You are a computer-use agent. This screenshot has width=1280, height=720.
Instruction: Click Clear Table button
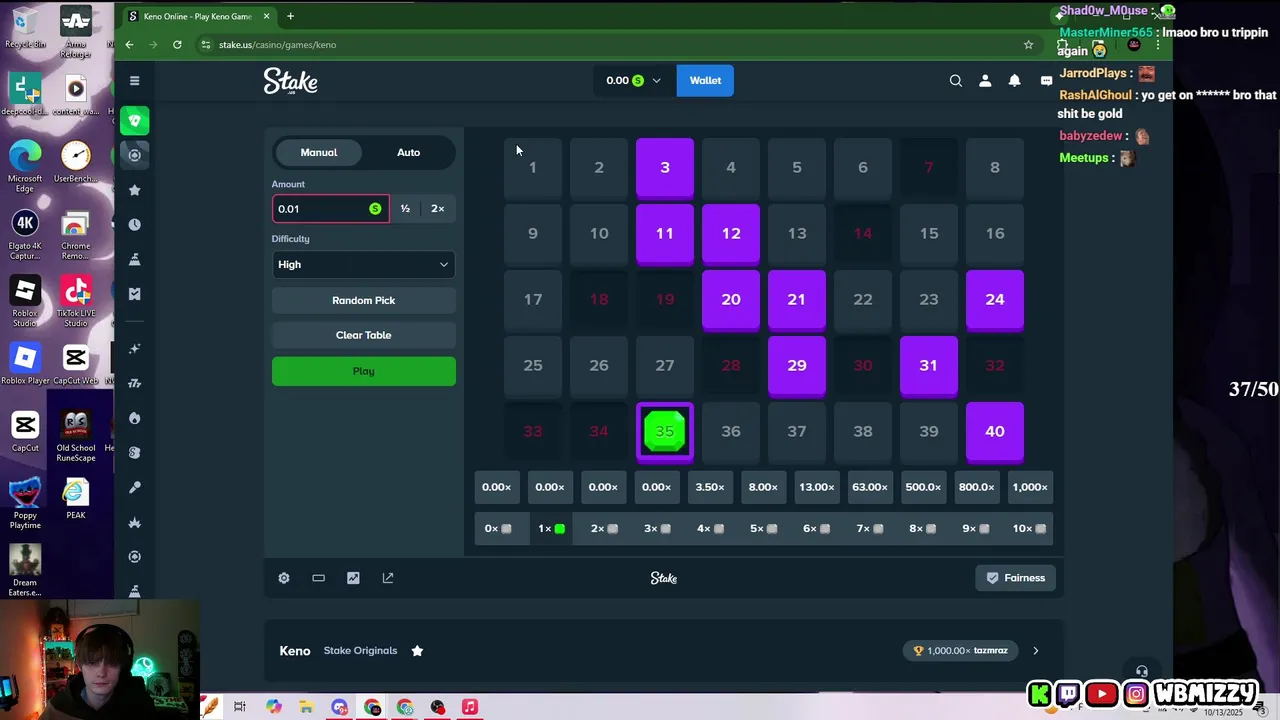(x=364, y=335)
